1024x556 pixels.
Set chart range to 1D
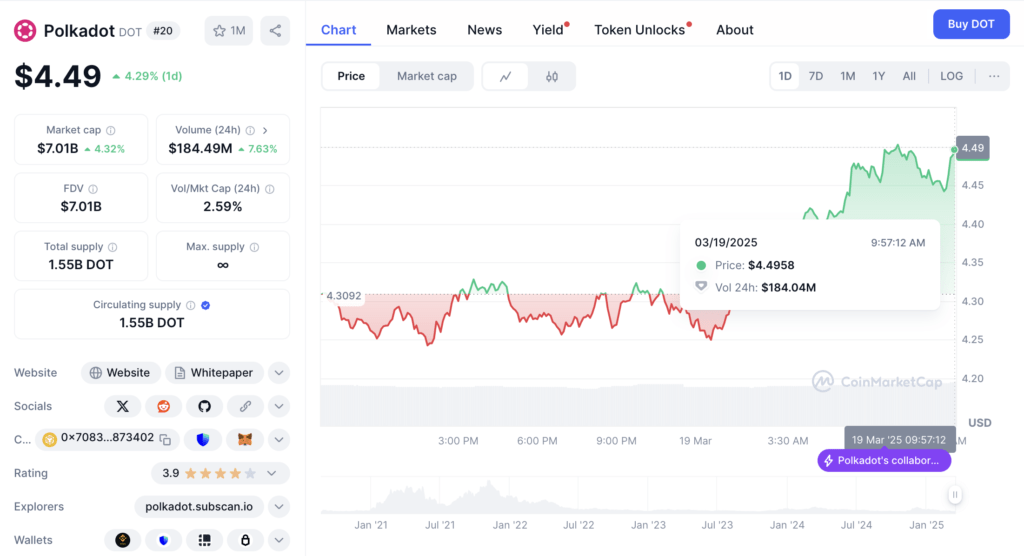tap(785, 76)
